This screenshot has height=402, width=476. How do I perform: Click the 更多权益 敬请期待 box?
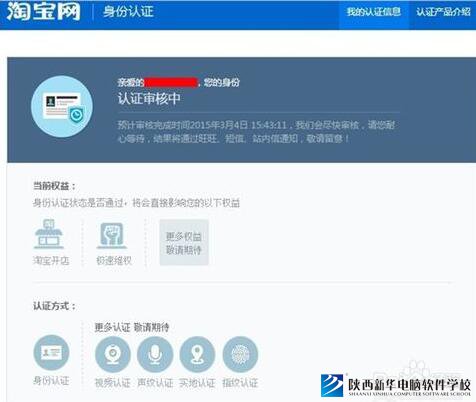pyautogui.click(x=184, y=242)
